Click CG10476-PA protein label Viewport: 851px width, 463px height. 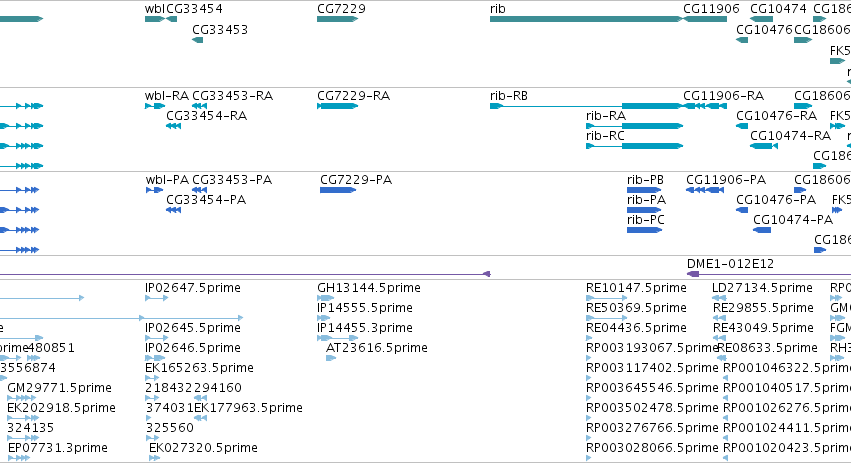tap(776, 200)
